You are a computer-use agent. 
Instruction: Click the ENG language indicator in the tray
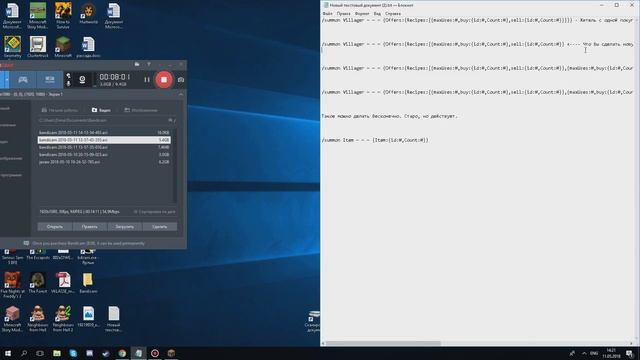click(594, 353)
